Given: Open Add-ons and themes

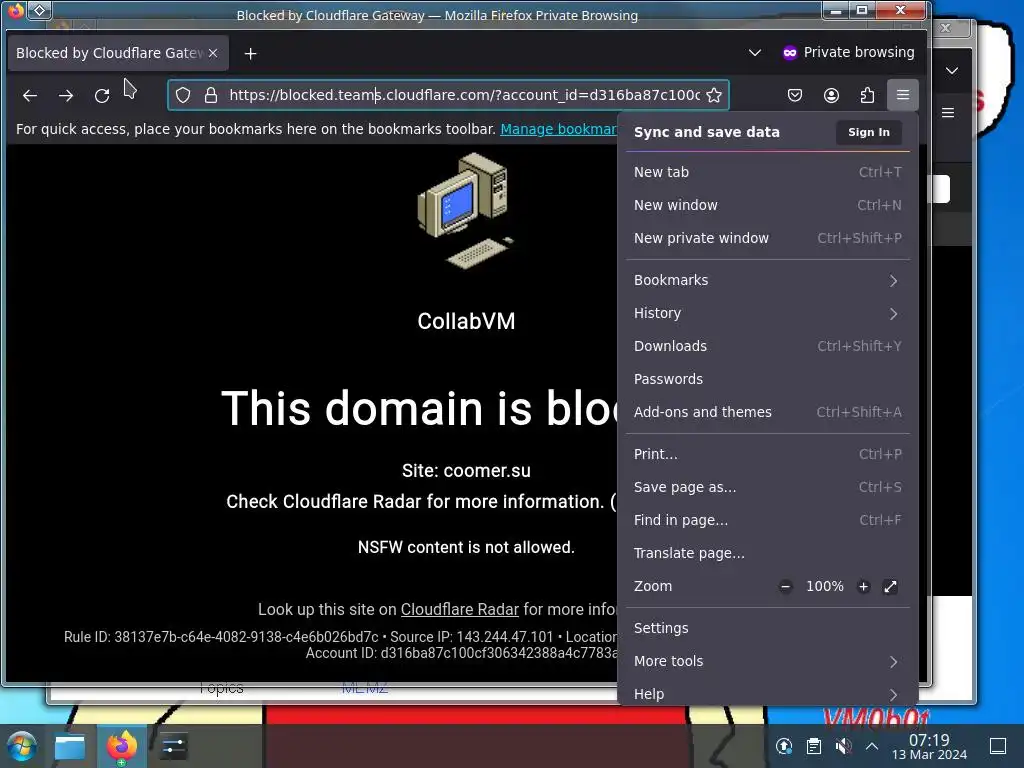Looking at the screenshot, I should tap(767, 412).
